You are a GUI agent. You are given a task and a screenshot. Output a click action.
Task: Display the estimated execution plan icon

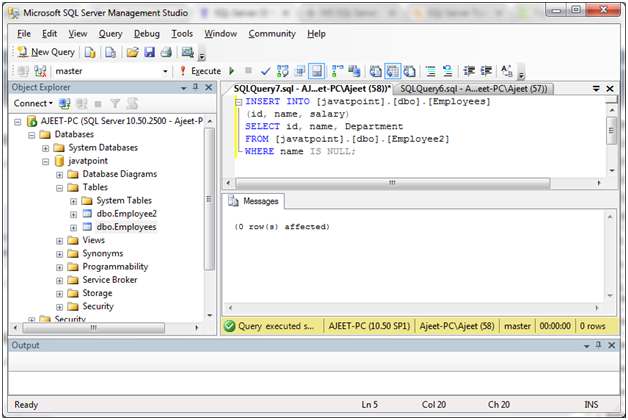tap(282, 71)
